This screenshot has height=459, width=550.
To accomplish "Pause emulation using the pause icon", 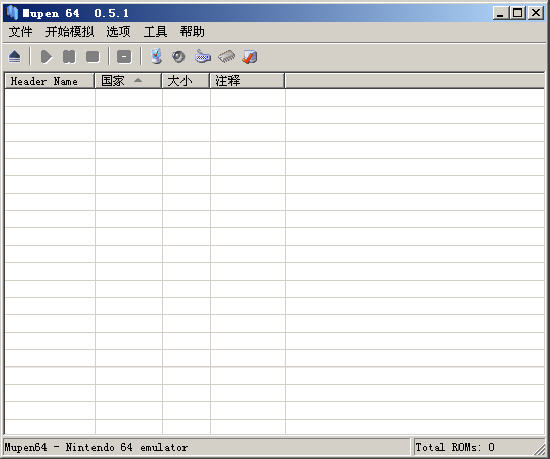I will coord(69,56).
